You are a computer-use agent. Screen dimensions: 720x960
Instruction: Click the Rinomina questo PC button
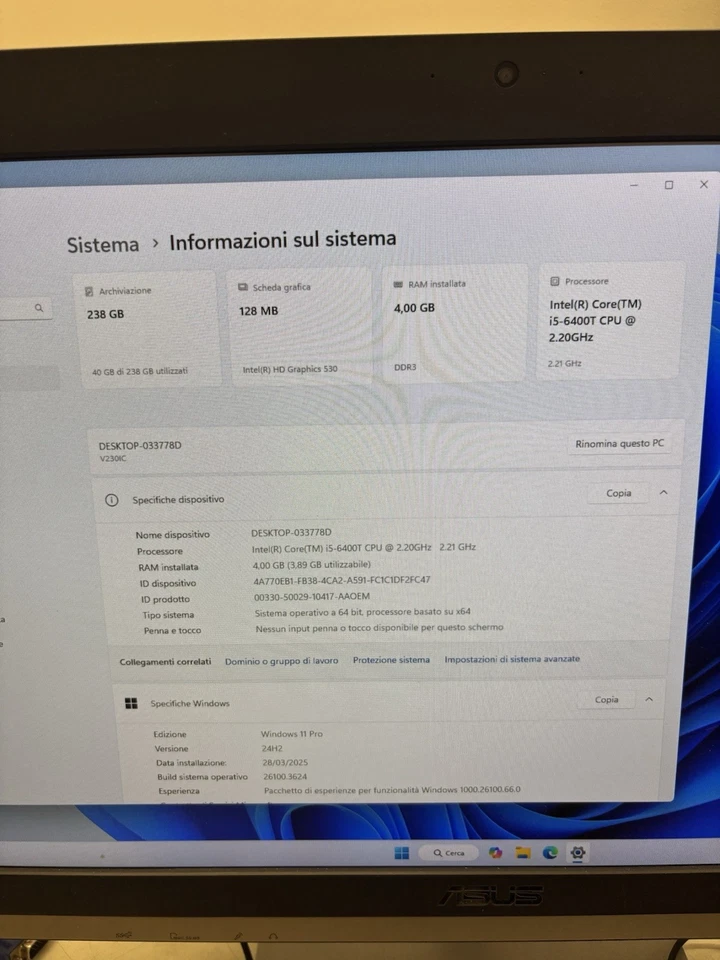point(620,443)
